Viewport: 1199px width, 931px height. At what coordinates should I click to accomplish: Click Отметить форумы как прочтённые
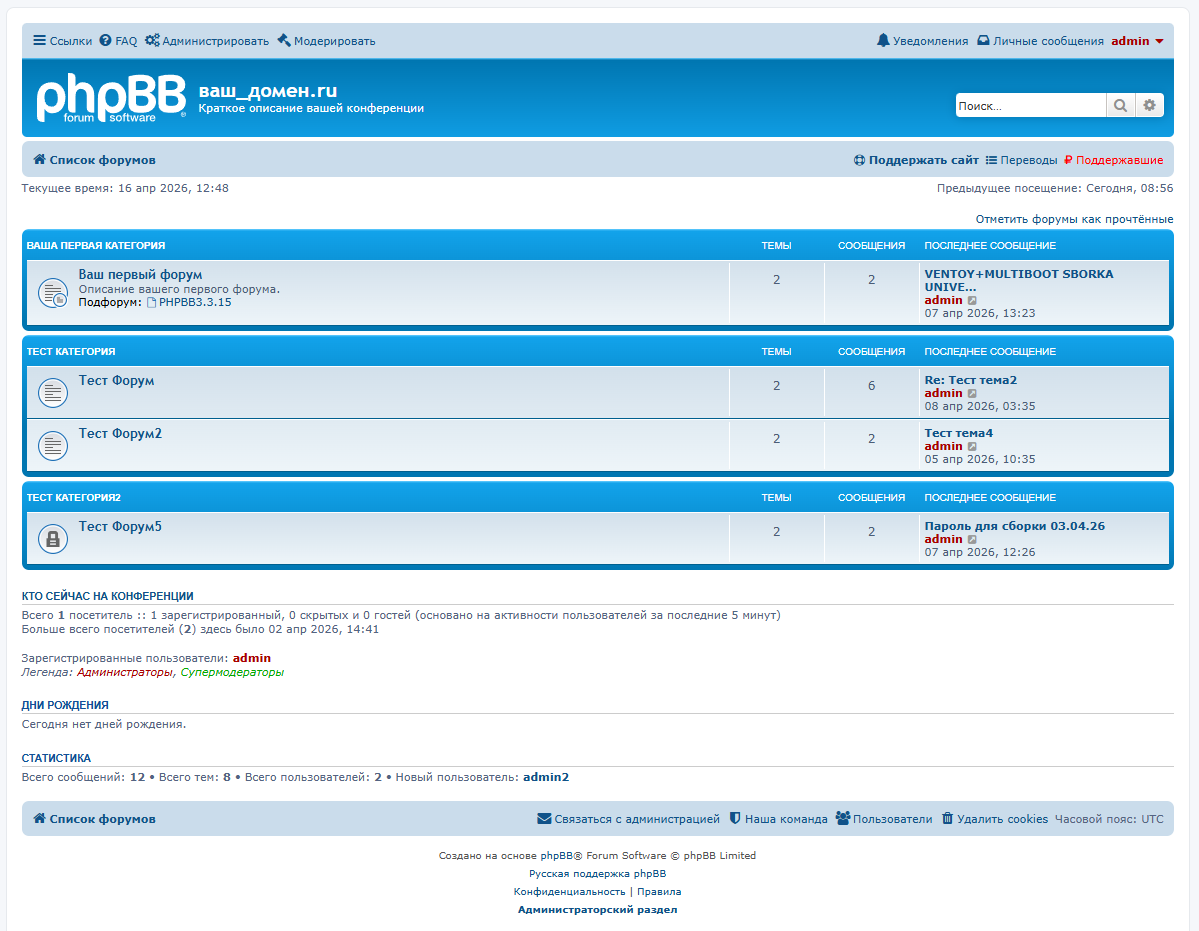[x=1074, y=219]
